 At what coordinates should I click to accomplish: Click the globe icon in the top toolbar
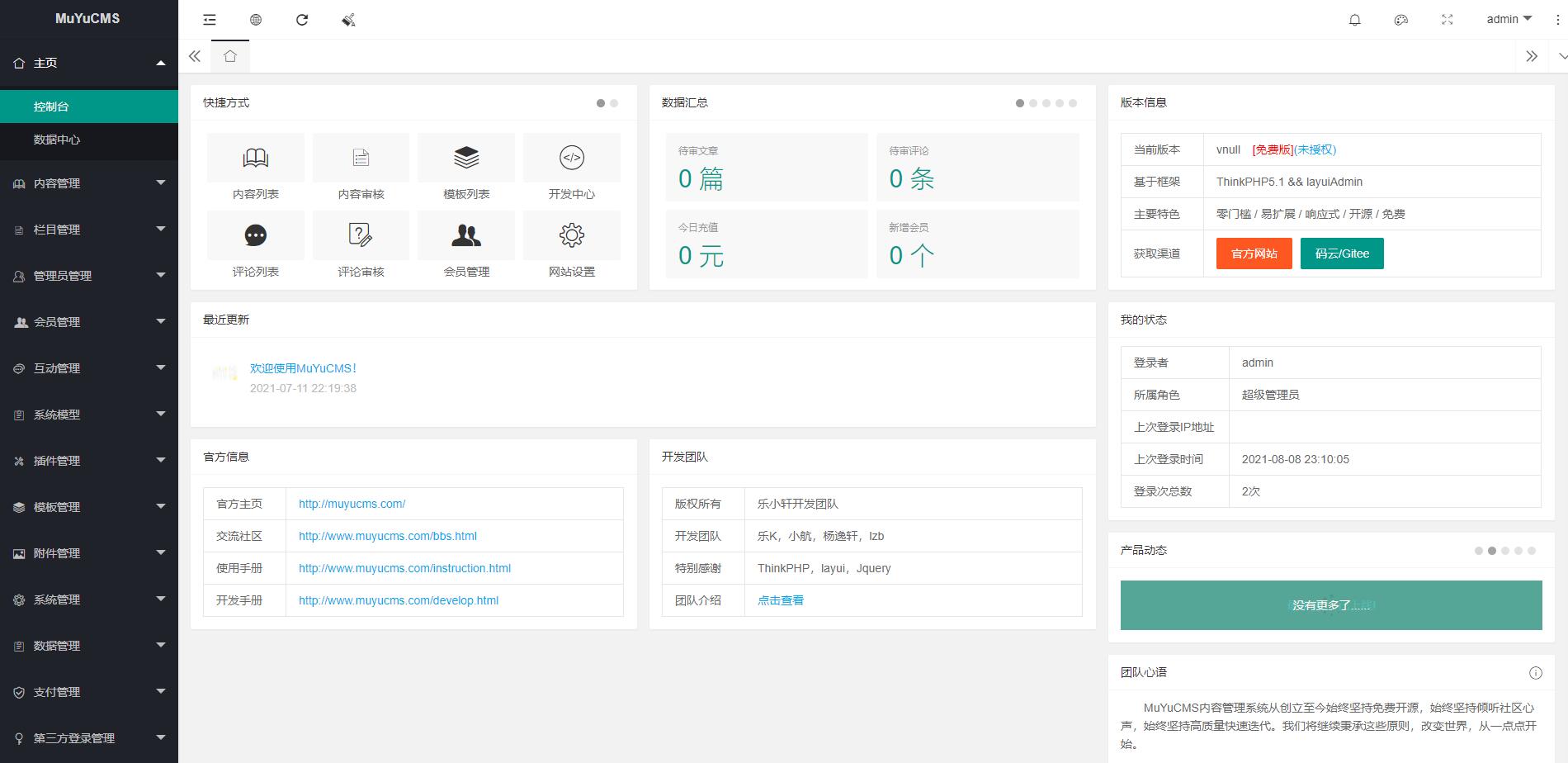coord(256,19)
